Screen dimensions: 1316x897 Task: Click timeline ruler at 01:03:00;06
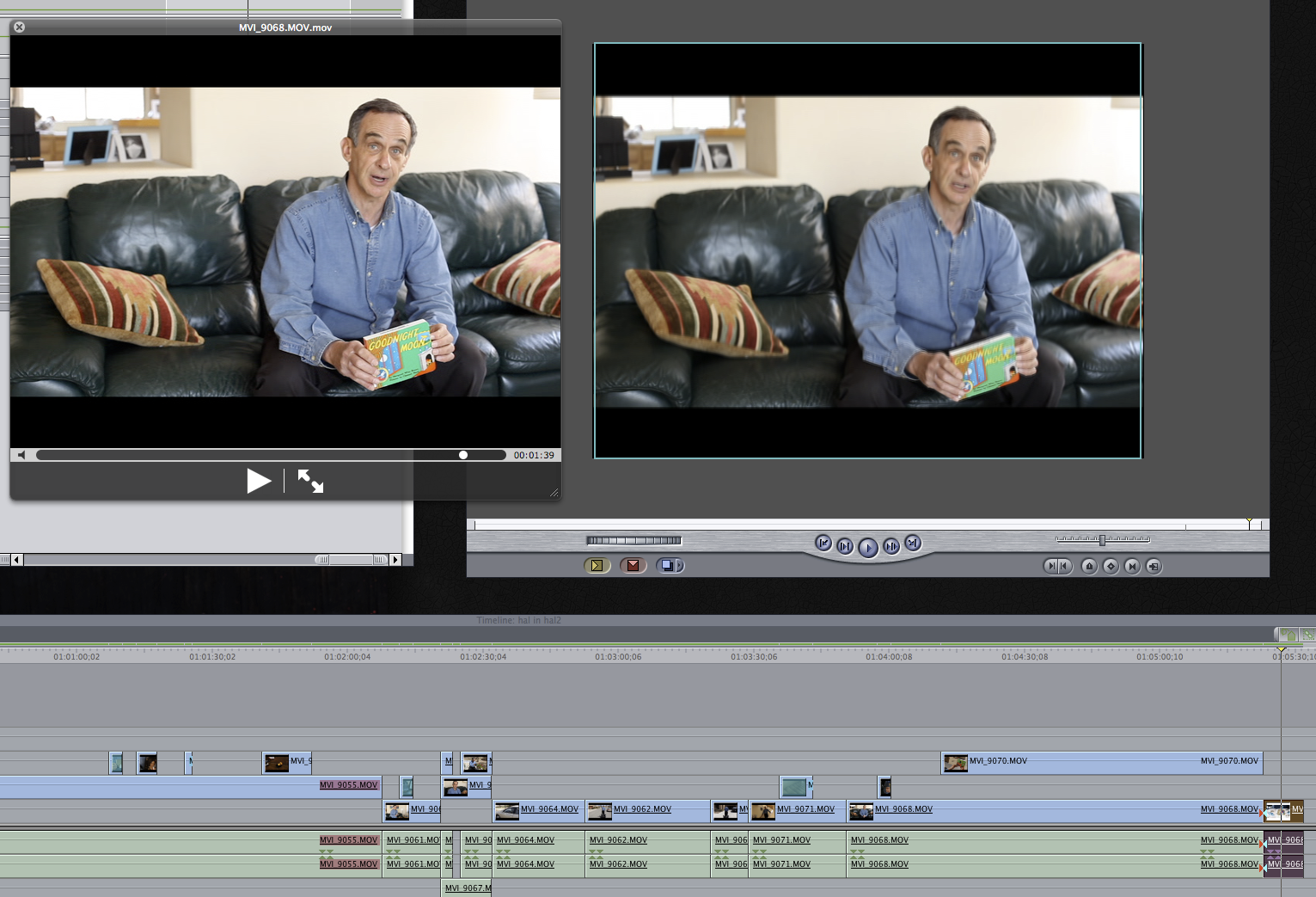[618, 657]
